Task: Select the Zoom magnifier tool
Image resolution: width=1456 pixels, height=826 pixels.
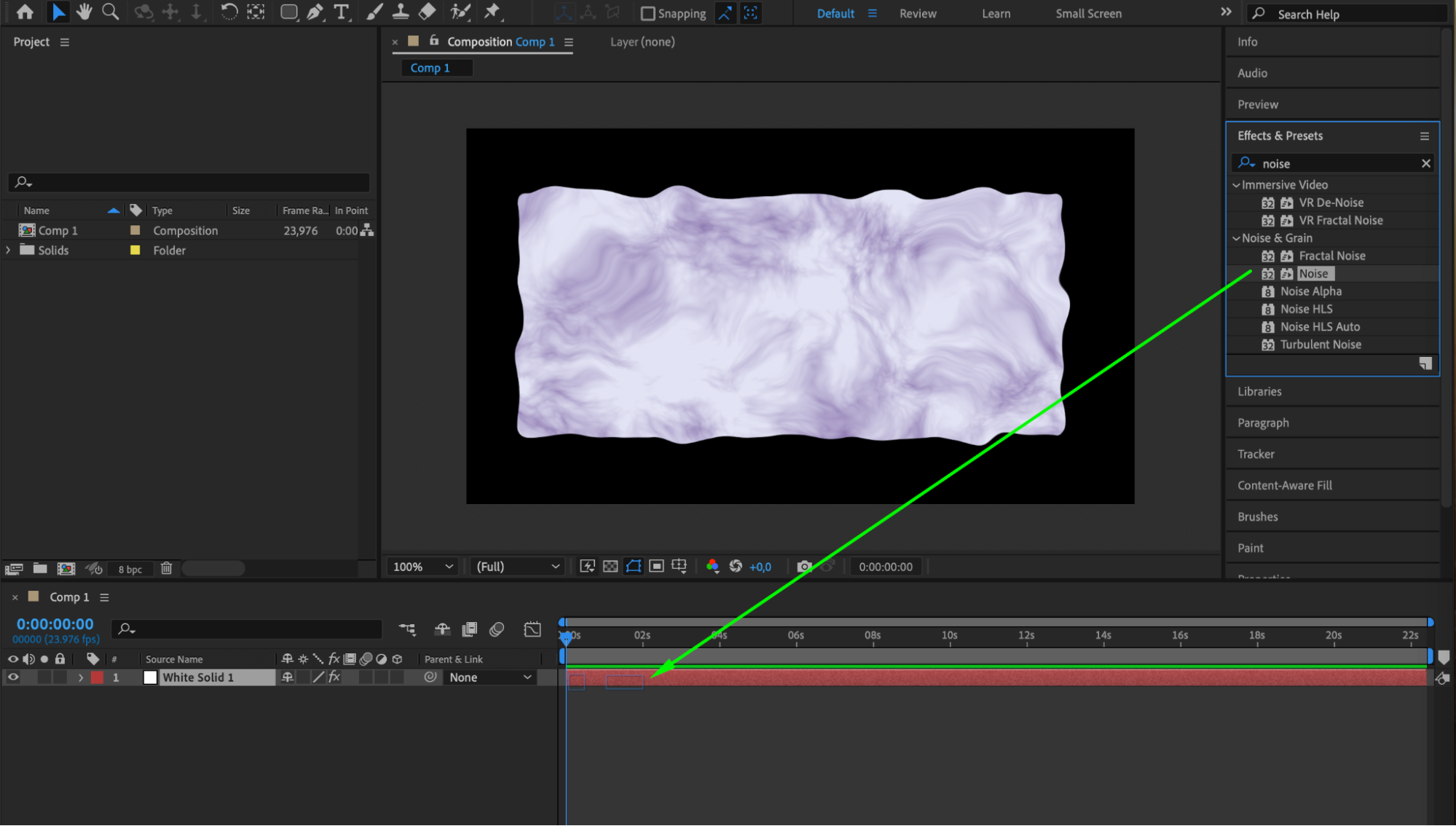Action: coord(110,12)
